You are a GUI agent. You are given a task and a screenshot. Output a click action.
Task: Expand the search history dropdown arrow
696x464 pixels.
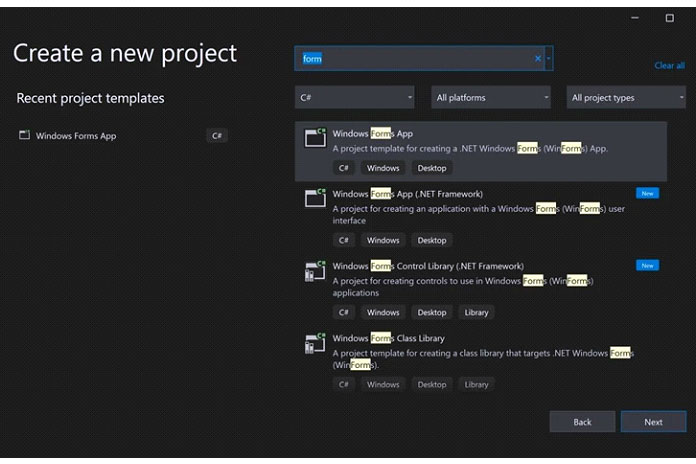549,59
